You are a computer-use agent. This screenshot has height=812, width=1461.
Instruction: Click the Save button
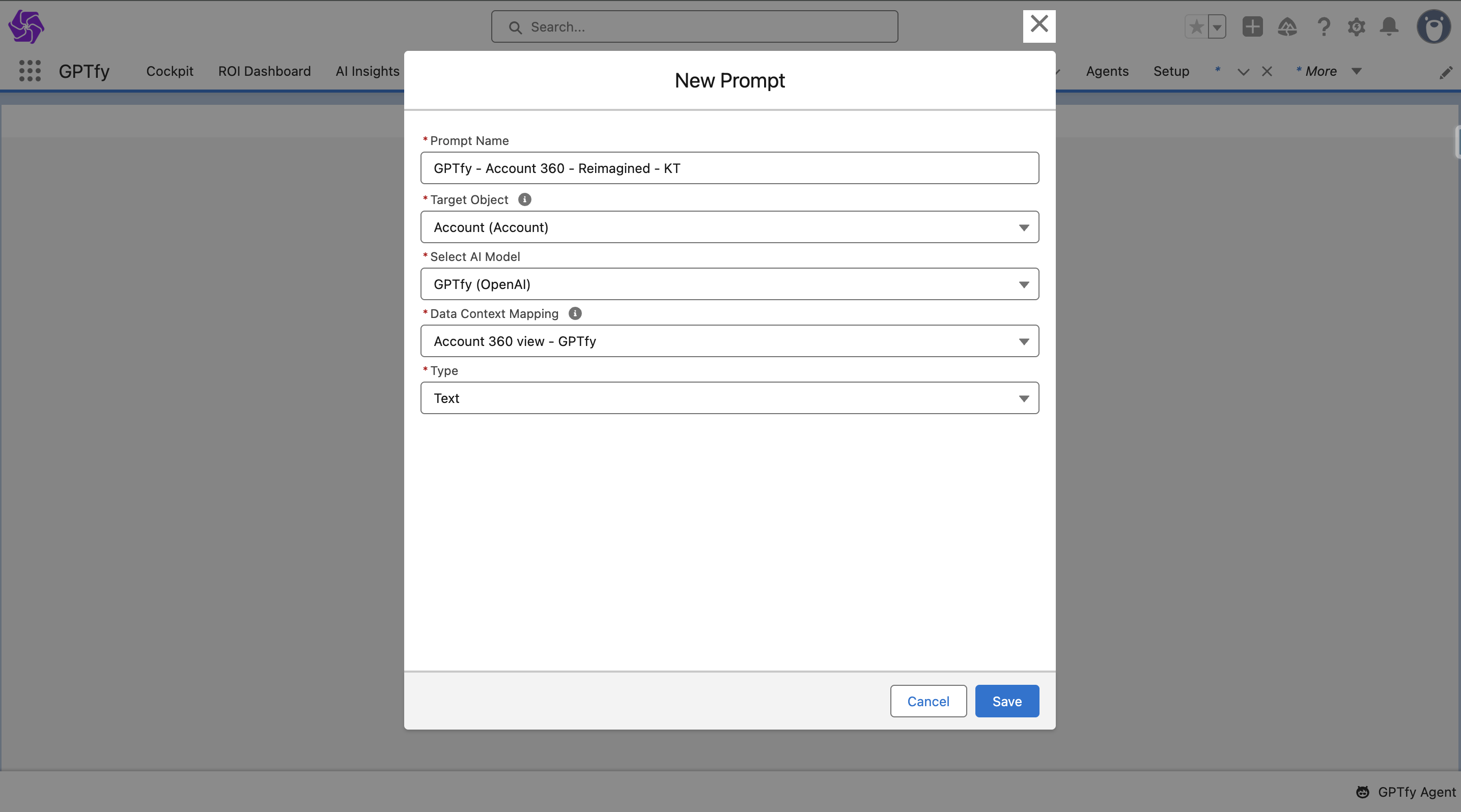1007,701
